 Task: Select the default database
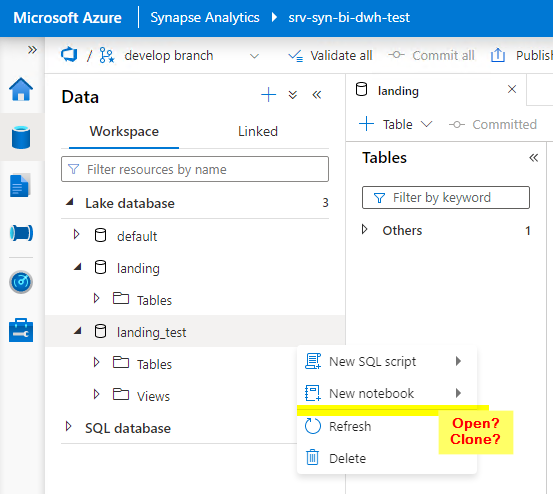pos(137,236)
